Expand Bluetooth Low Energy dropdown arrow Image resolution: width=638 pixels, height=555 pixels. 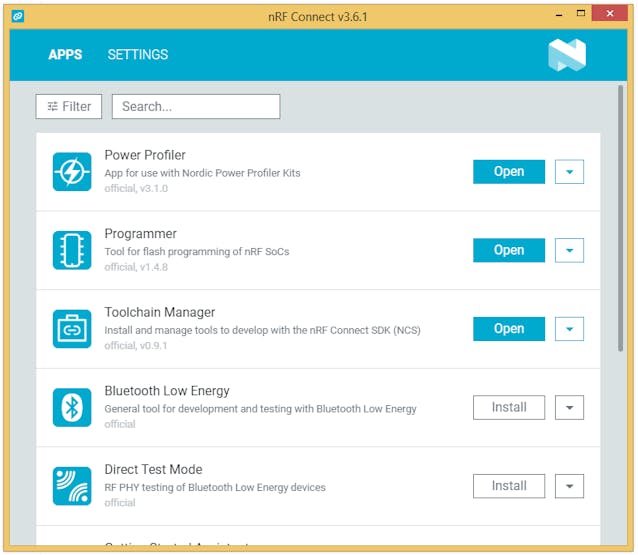click(569, 407)
